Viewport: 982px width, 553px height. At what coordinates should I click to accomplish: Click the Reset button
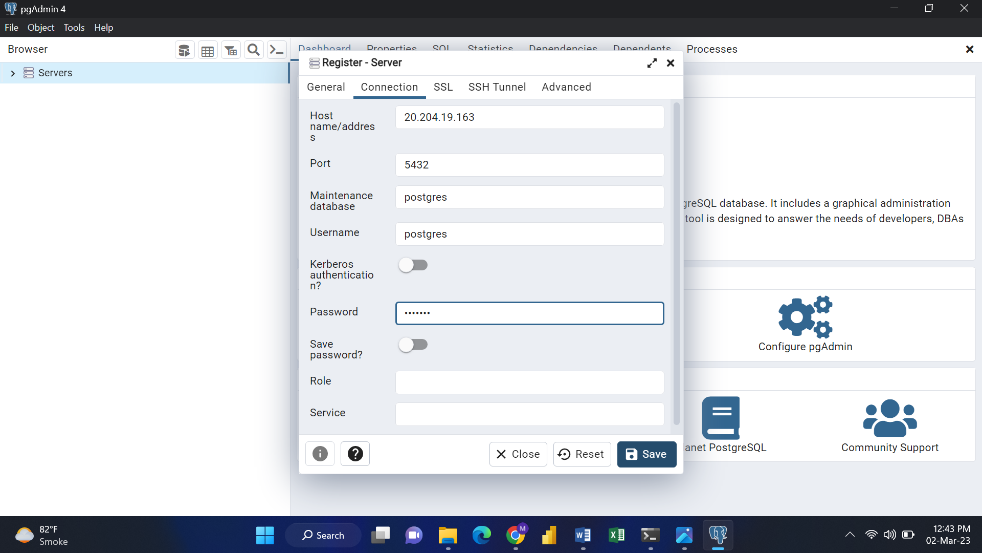[581, 454]
